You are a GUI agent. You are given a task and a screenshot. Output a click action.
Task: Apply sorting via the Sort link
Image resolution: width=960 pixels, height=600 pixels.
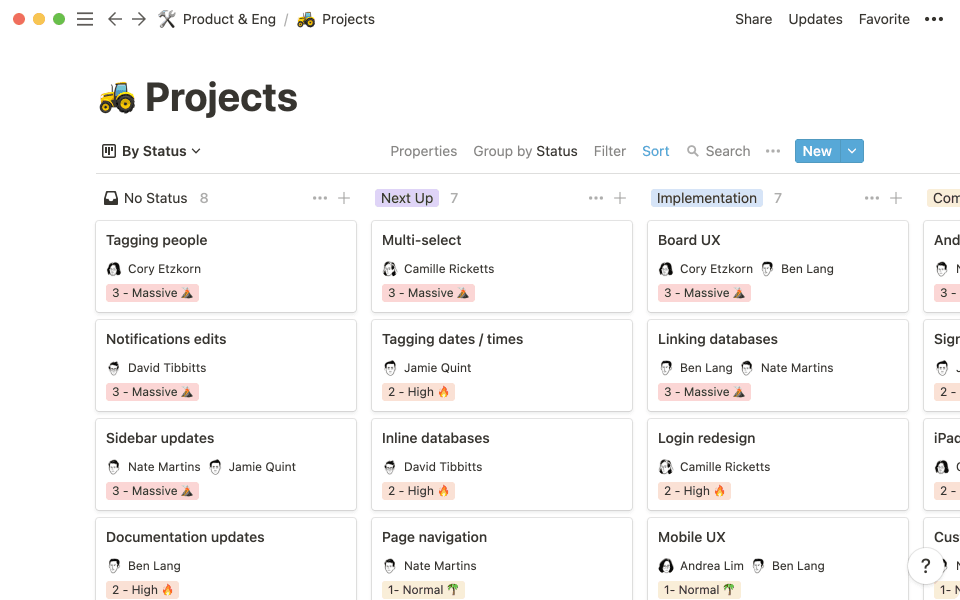tap(656, 151)
